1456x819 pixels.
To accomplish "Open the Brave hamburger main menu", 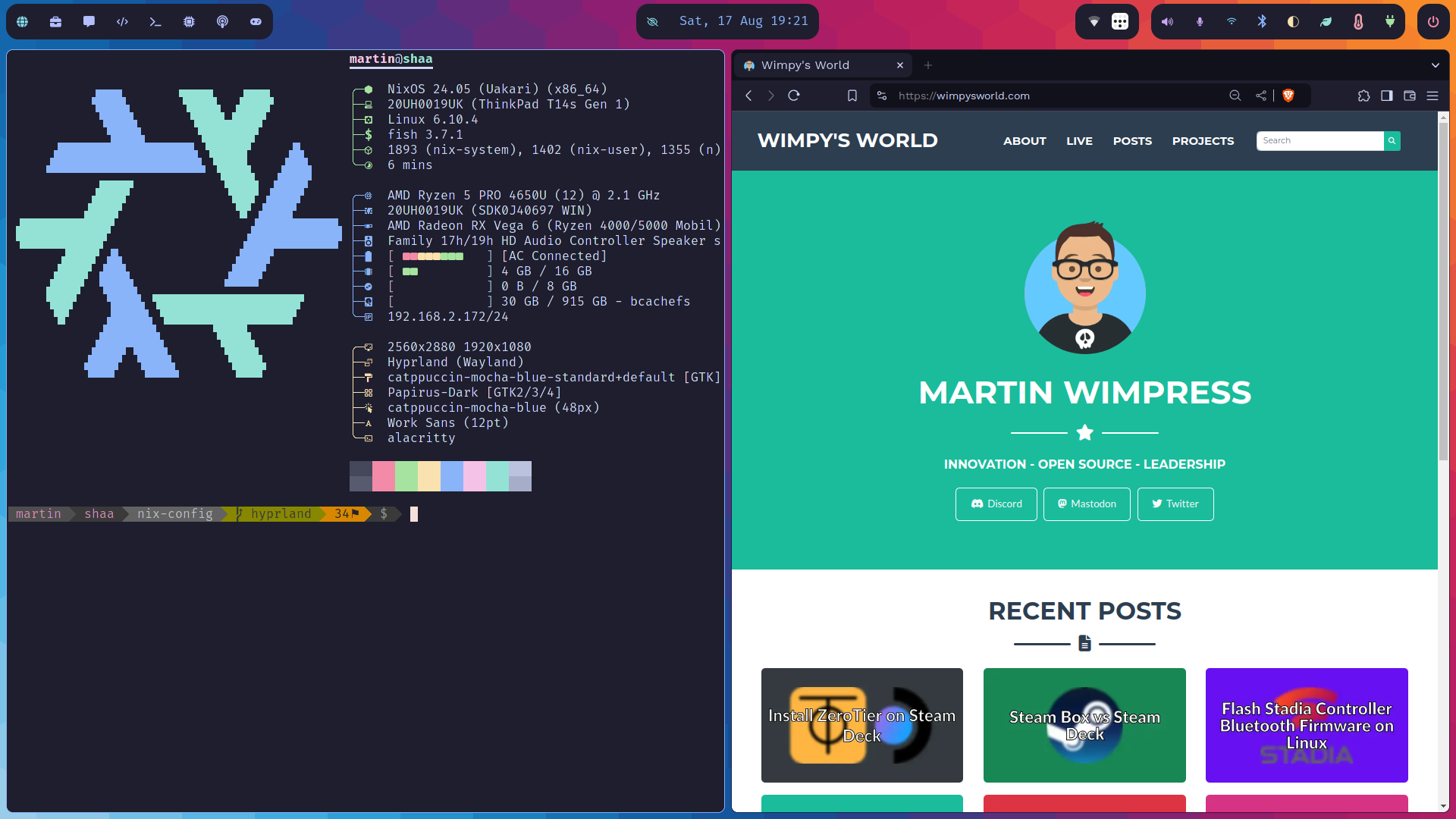I will (x=1432, y=96).
